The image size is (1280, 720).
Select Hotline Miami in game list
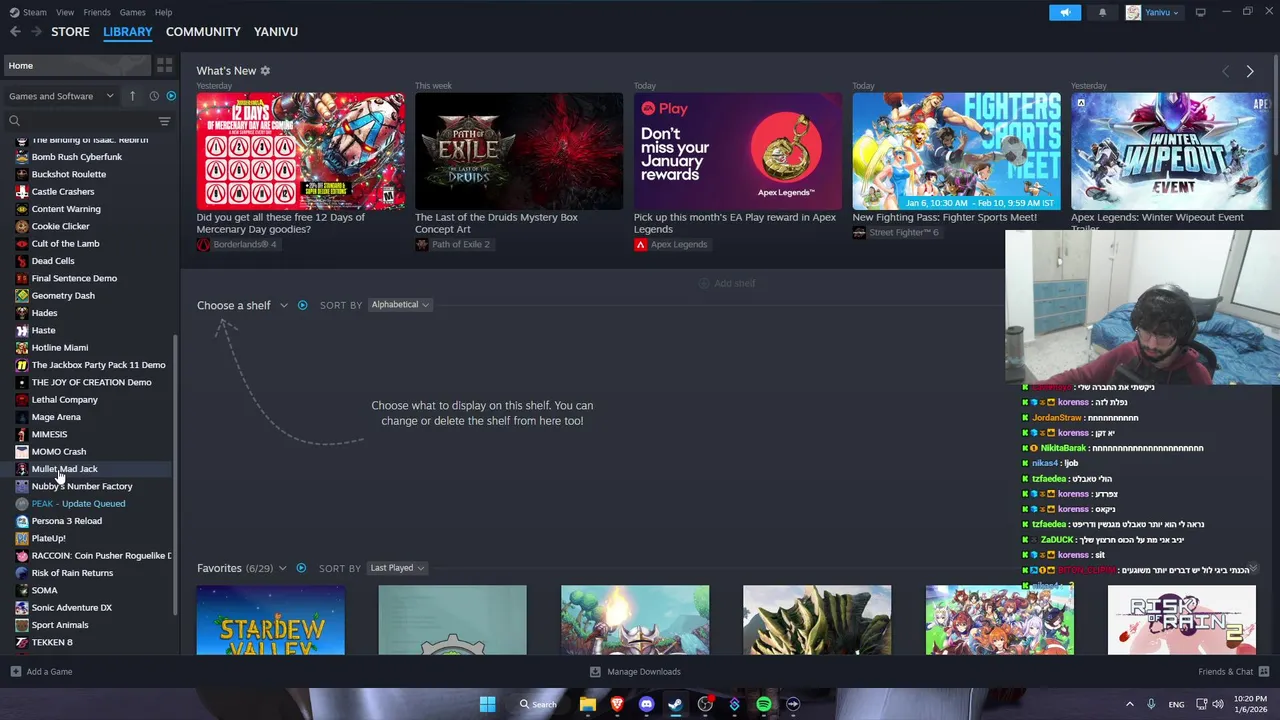pyautogui.click(x=60, y=348)
